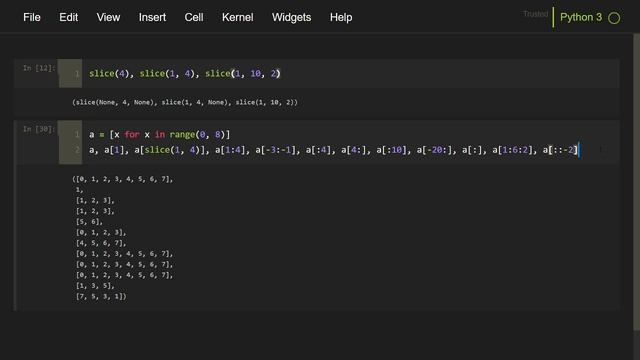Open the View menu

pyautogui.click(x=108, y=17)
